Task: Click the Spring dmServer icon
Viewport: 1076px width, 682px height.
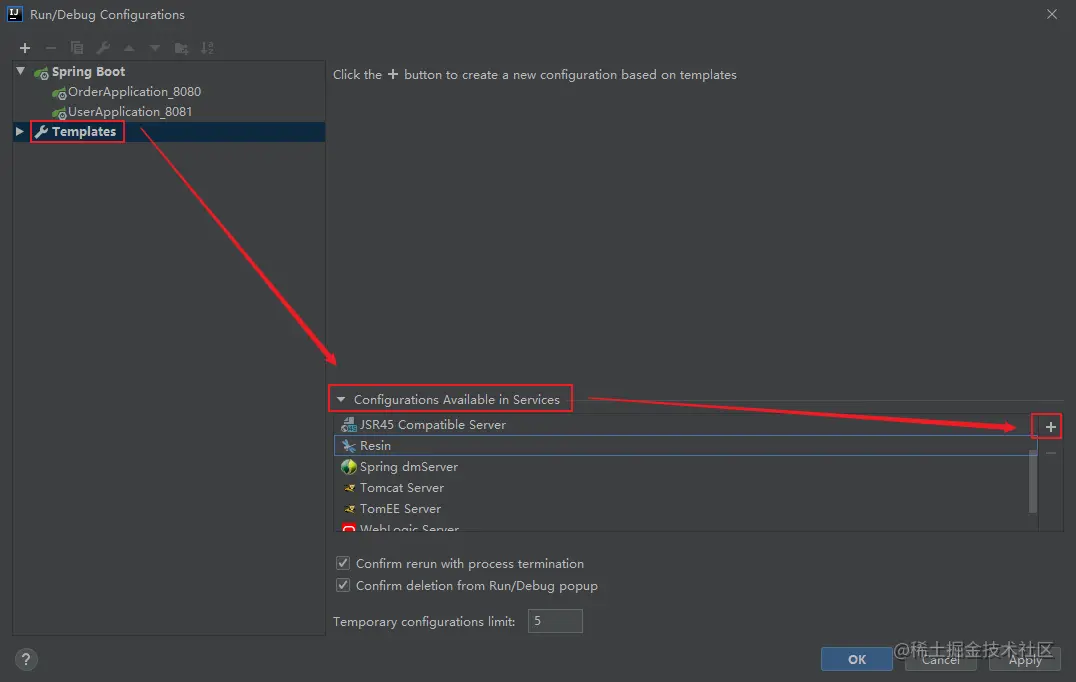Action: tap(349, 467)
